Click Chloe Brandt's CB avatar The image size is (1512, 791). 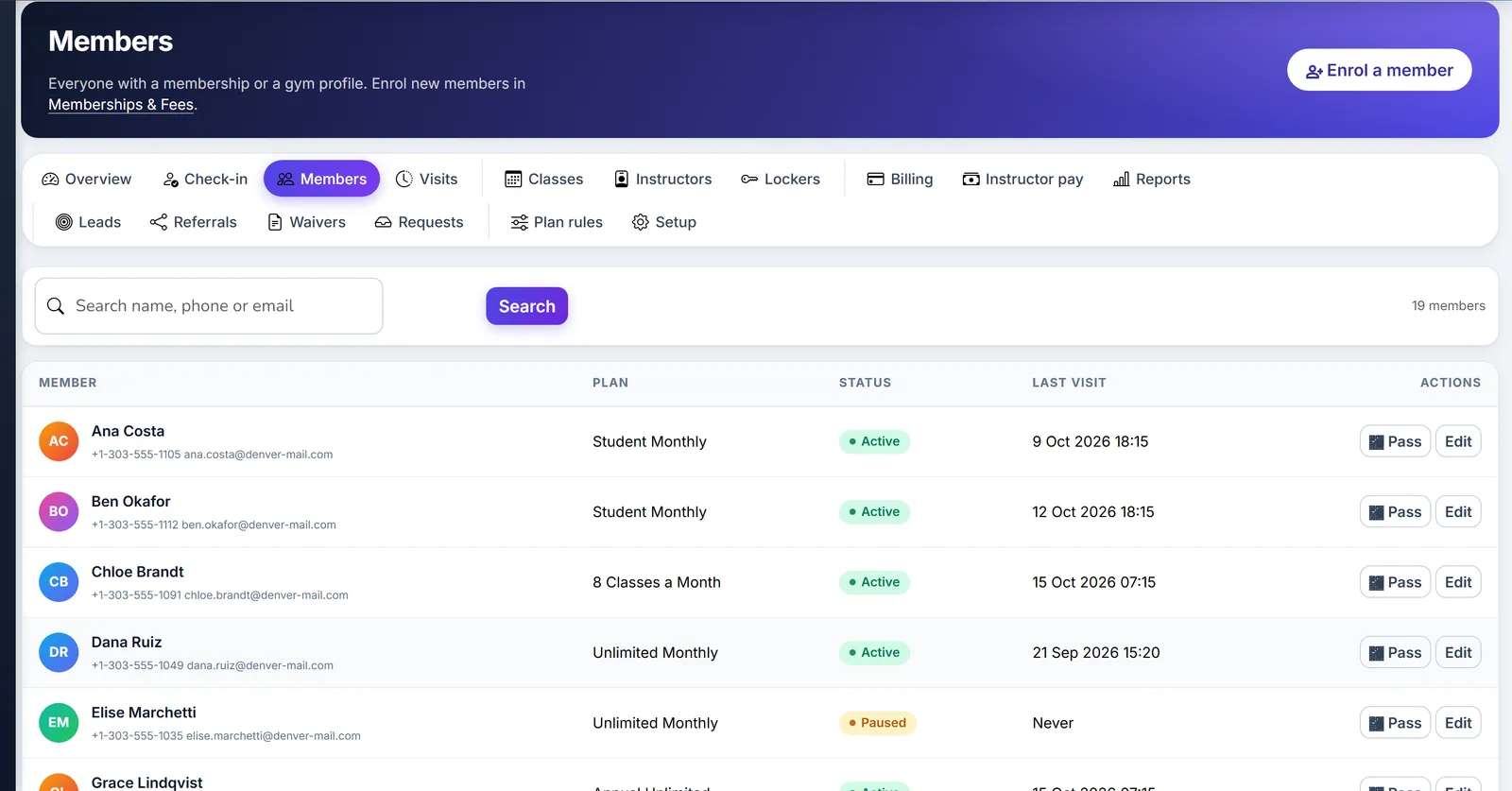tap(59, 582)
